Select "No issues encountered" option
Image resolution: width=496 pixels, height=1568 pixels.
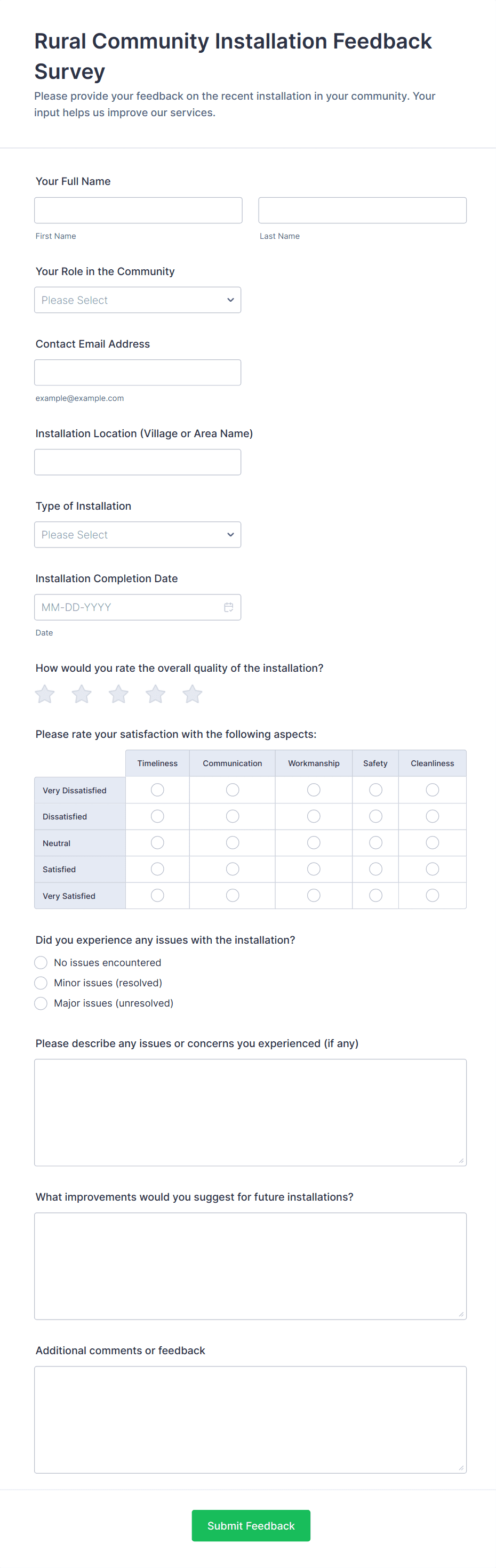tap(41, 962)
